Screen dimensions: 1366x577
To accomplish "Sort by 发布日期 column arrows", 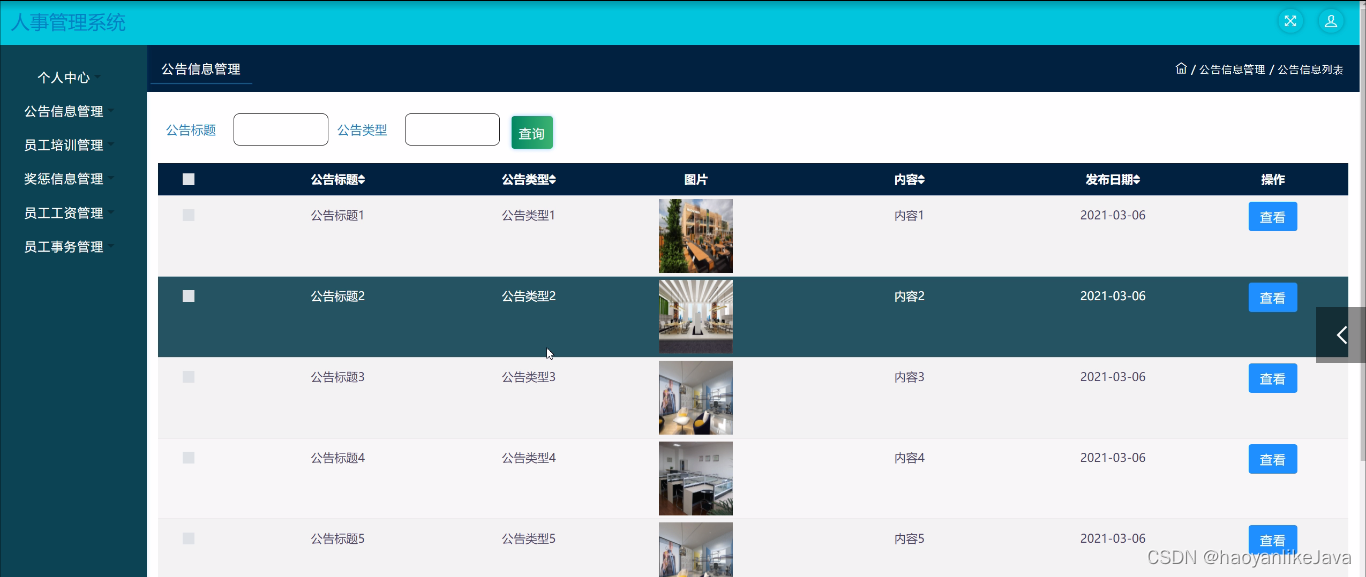I will 1137,180.
